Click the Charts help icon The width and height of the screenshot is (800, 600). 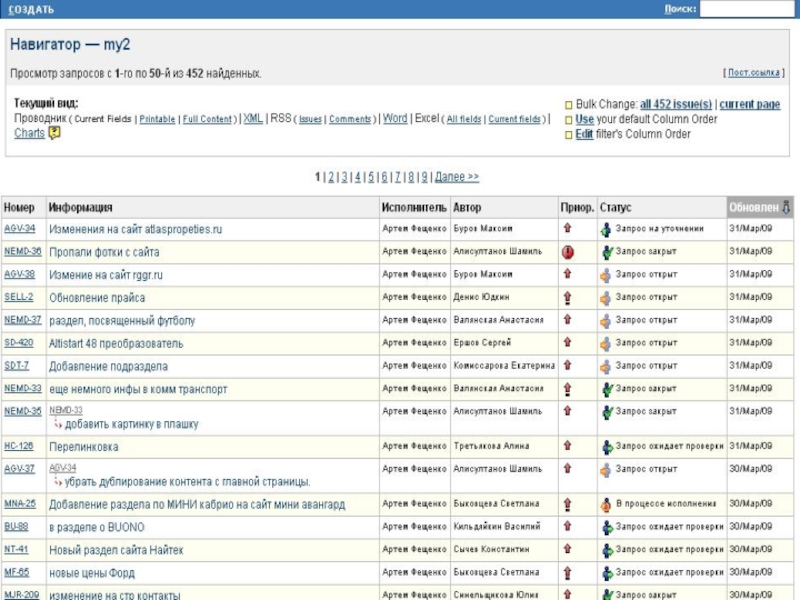54,133
